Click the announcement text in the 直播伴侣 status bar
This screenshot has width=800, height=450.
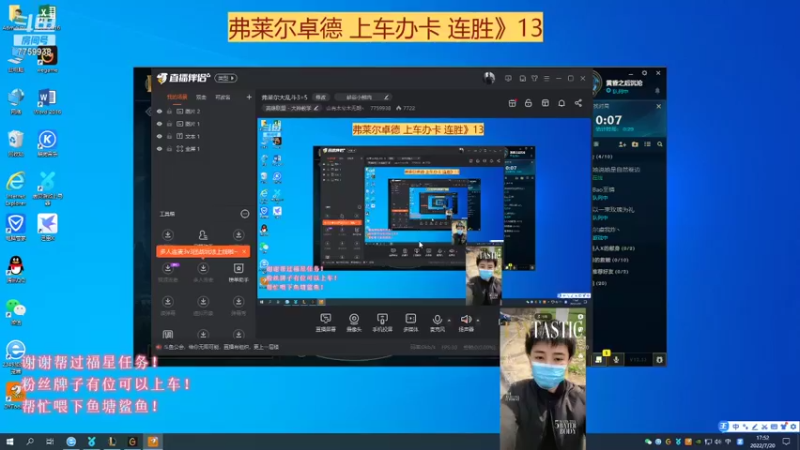coord(221,347)
